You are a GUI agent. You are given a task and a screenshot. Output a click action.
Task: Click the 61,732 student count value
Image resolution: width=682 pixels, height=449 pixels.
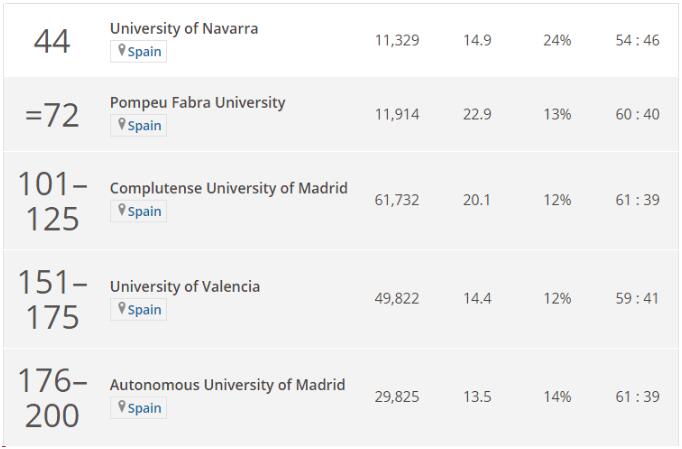pyautogui.click(x=397, y=200)
